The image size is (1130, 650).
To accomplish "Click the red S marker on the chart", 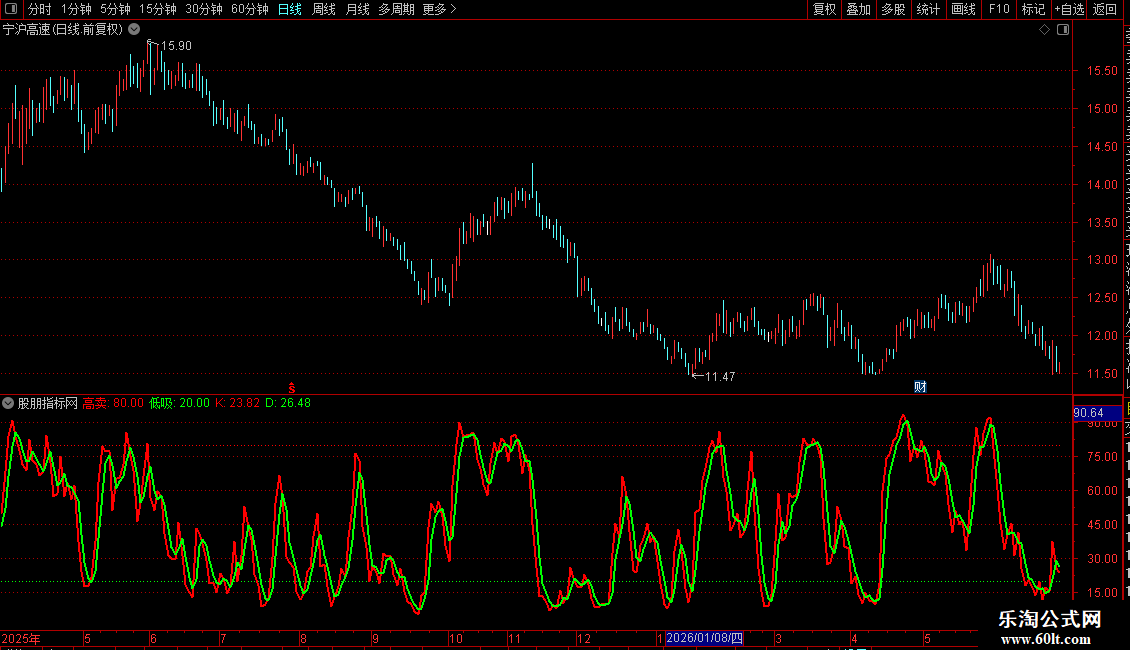I will click(x=292, y=388).
